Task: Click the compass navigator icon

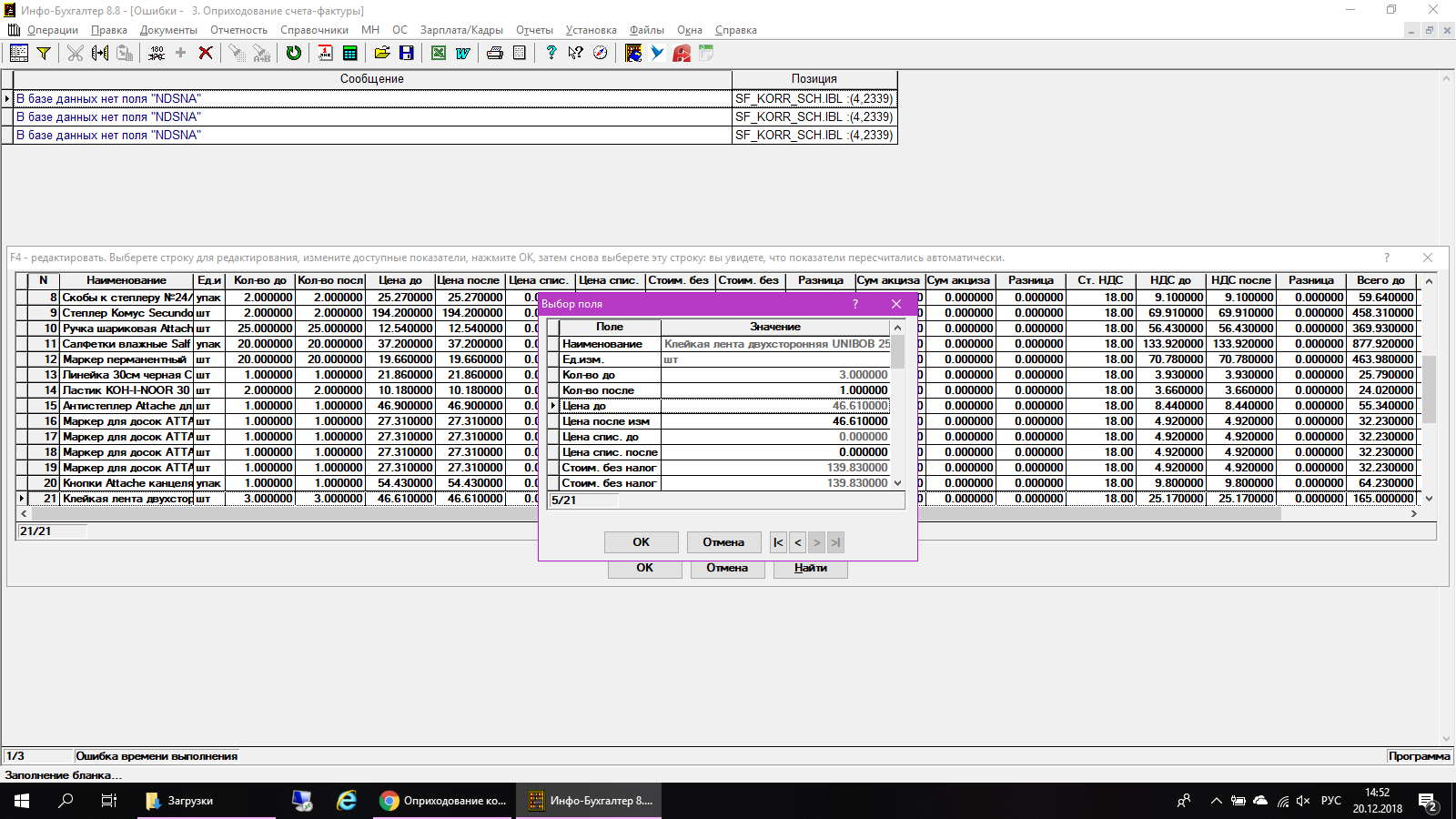Action: [x=600, y=53]
